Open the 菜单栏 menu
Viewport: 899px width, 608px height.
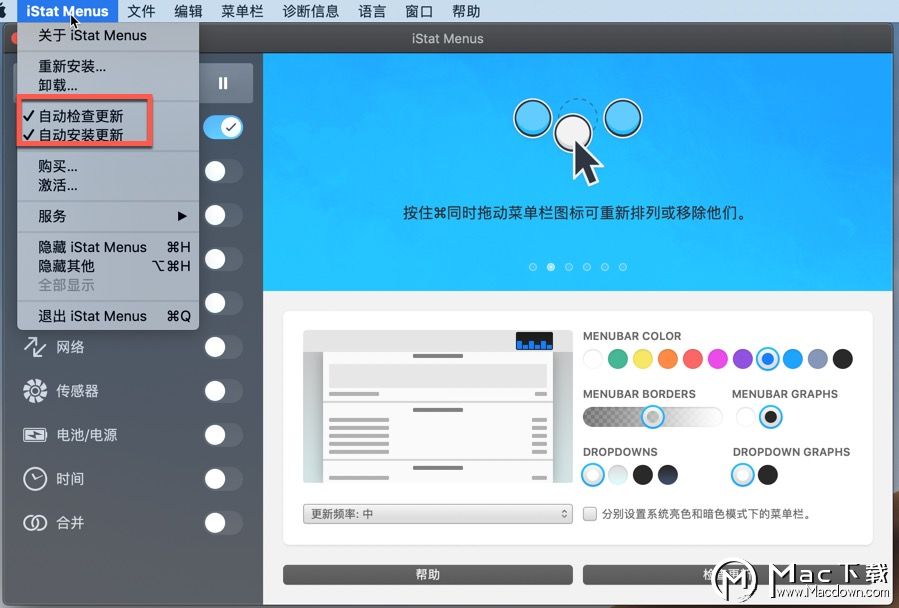[242, 11]
